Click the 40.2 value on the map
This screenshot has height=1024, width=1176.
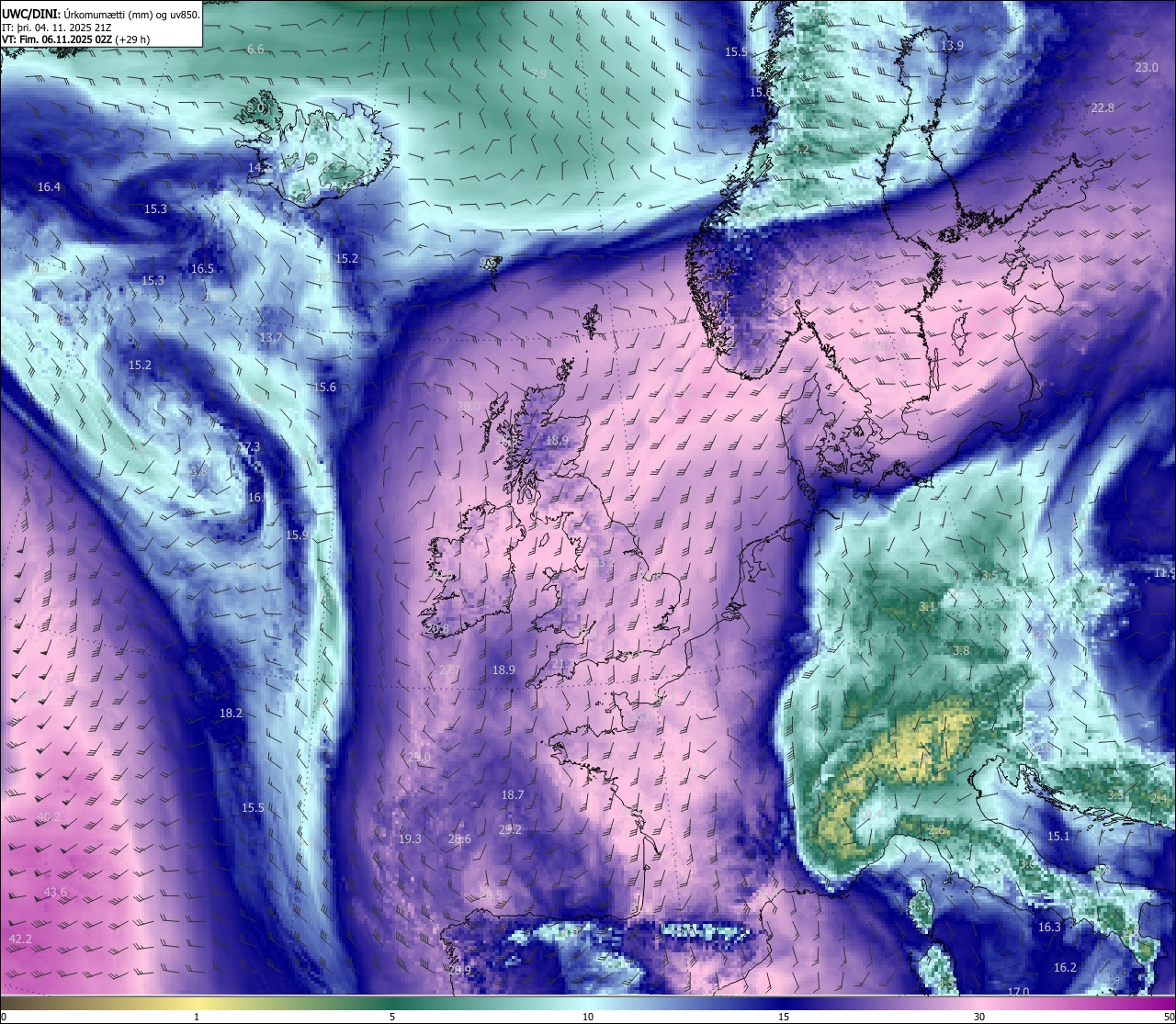tap(49, 817)
